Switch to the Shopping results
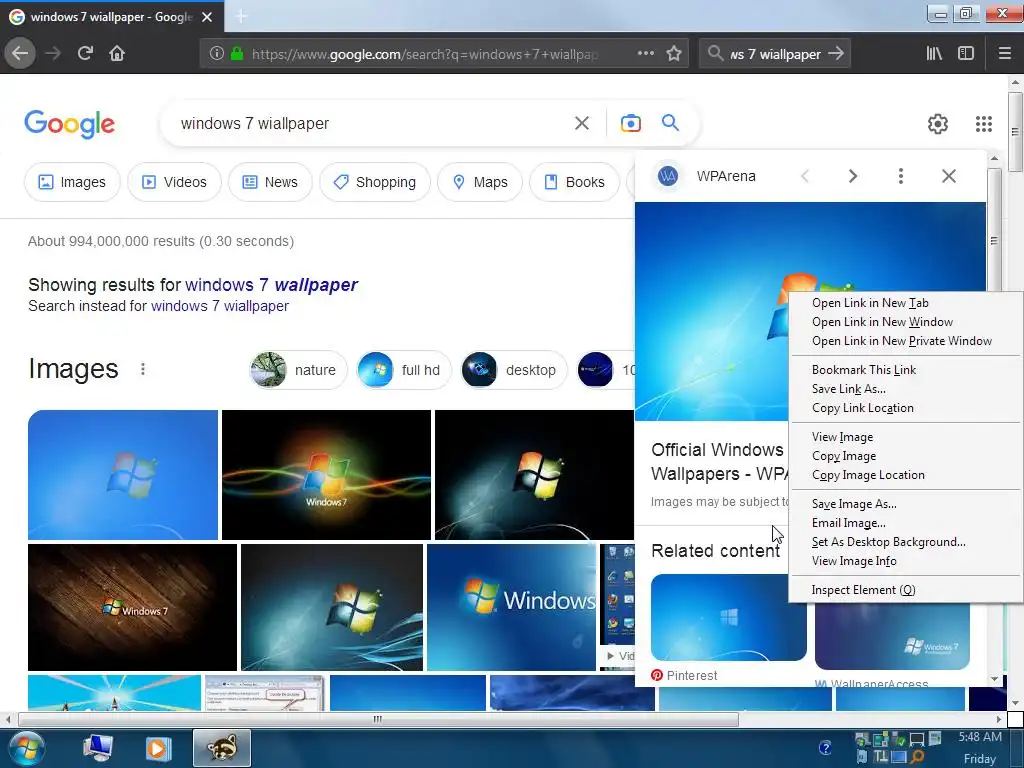Image resolution: width=1024 pixels, height=768 pixels. 375,182
